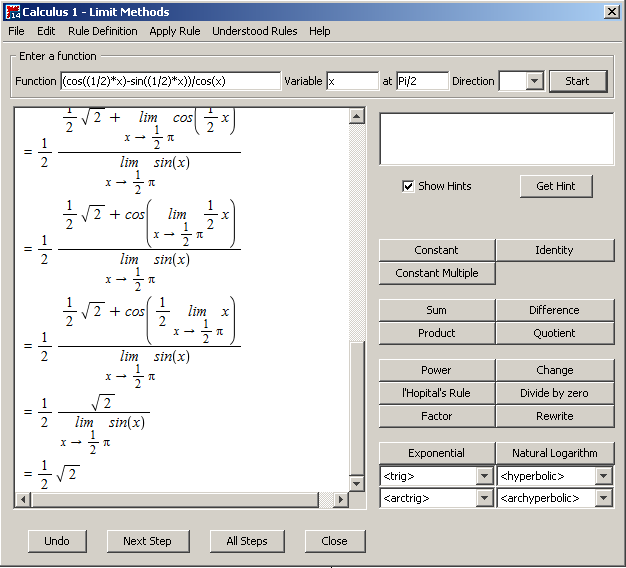
Task: Click the horizontal scrollbar left arrow
Action: click(x=23, y=500)
